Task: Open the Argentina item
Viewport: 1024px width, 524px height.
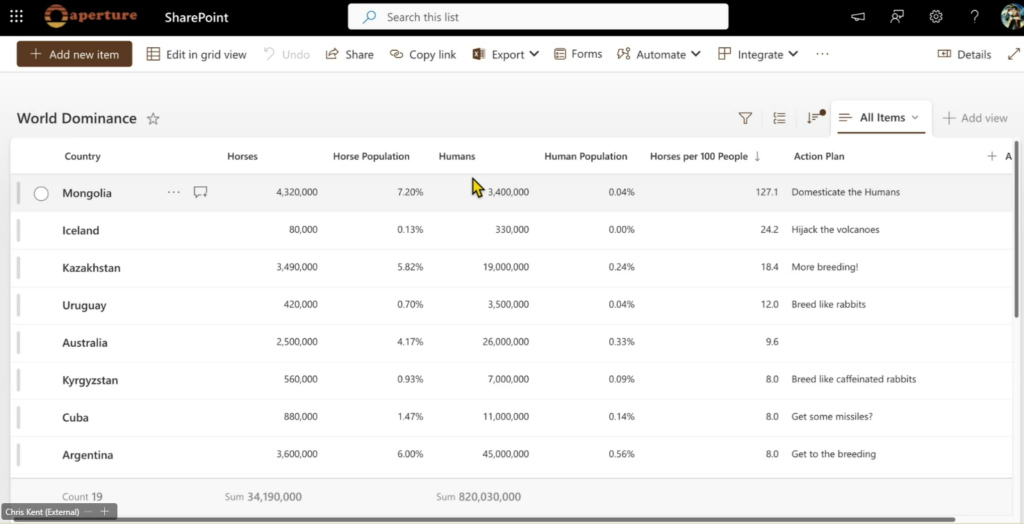Action: pyautogui.click(x=88, y=455)
